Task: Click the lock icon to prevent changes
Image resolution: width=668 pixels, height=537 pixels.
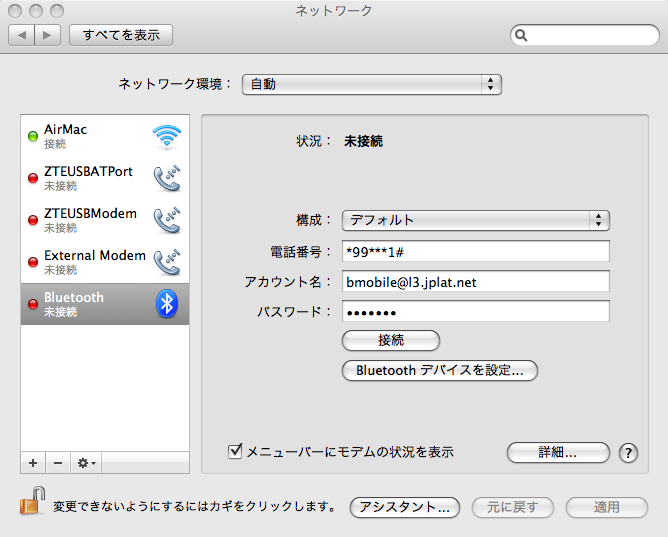Action: pyautogui.click(x=33, y=501)
